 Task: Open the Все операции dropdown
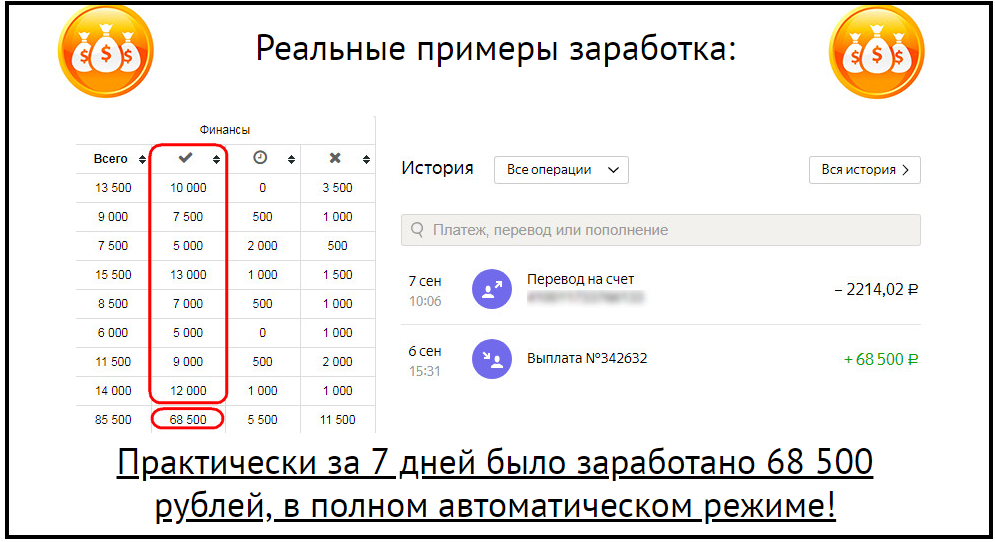560,170
